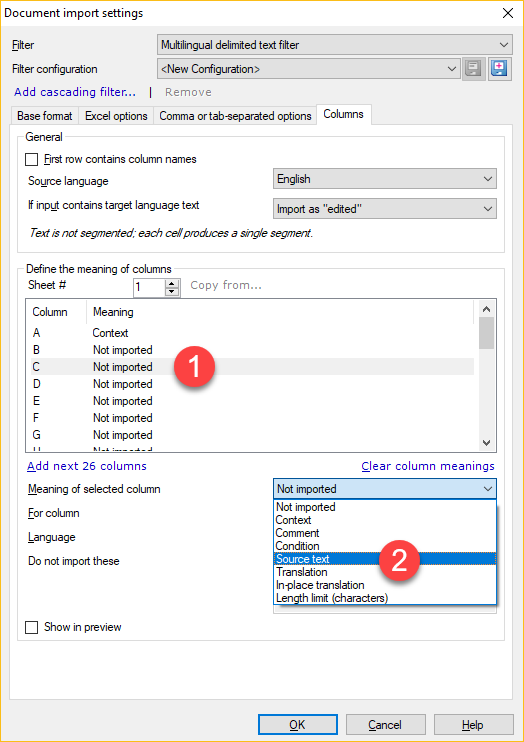The height and width of the screenshot is (742, 524).
Task: Click Add next 26 columns link
Action: pos(87,466)
